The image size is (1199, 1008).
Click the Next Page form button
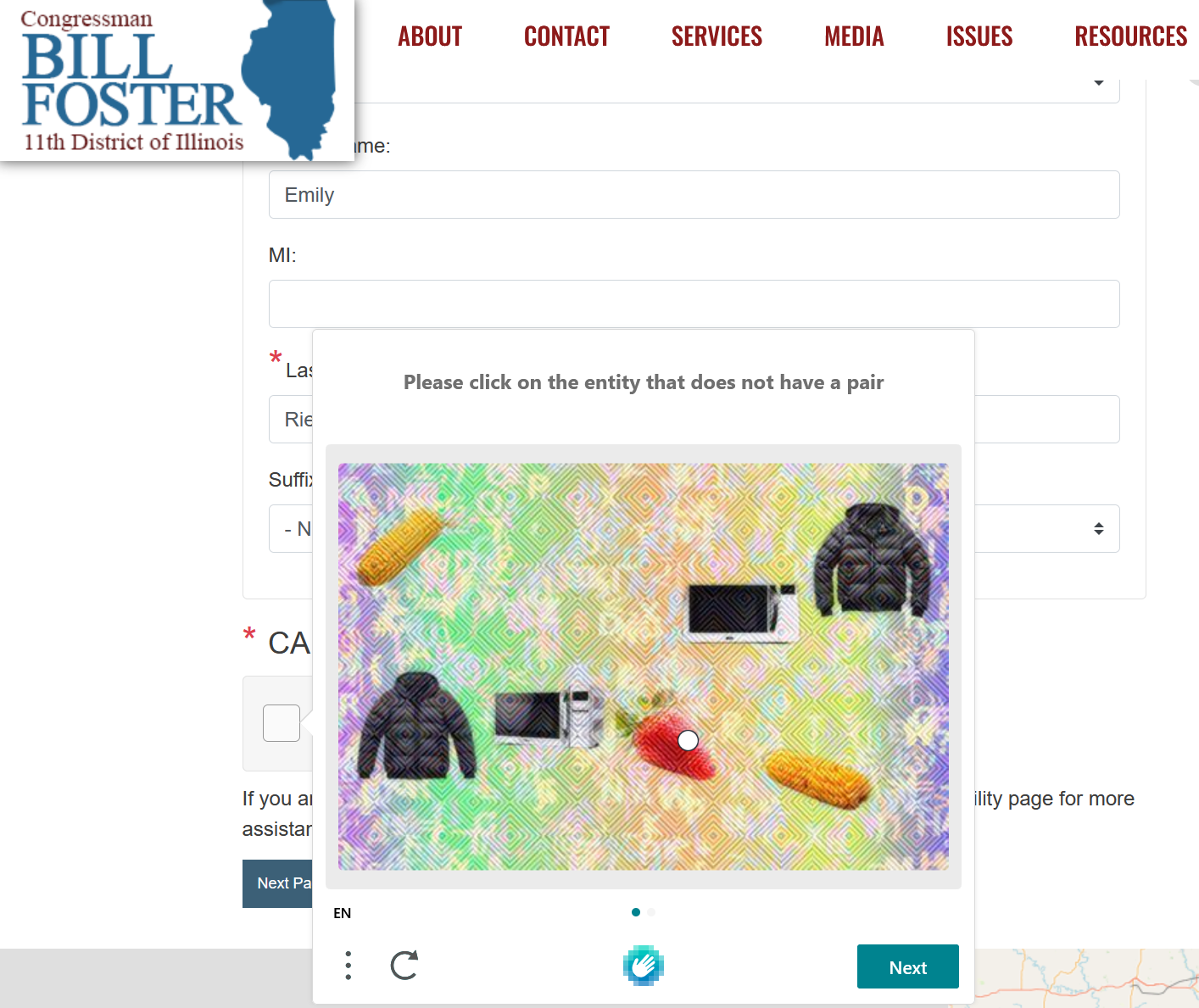[277, 883]
